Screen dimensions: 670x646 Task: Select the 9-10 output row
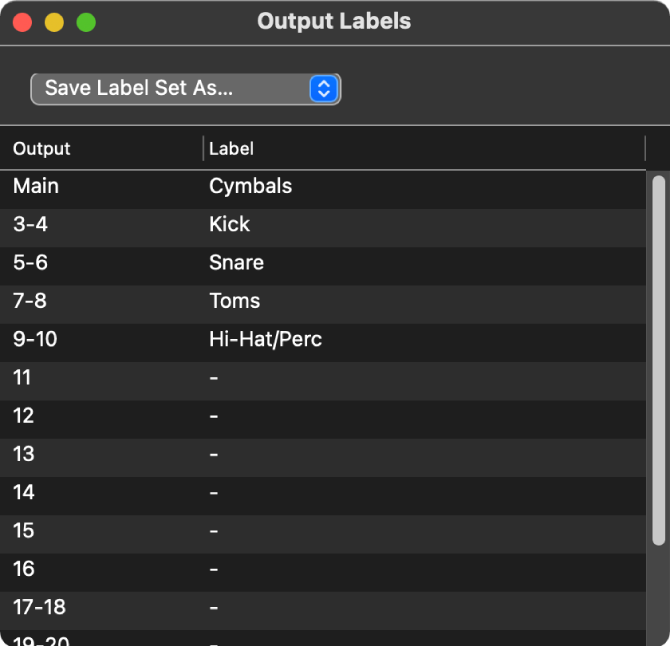coord(35,339)
